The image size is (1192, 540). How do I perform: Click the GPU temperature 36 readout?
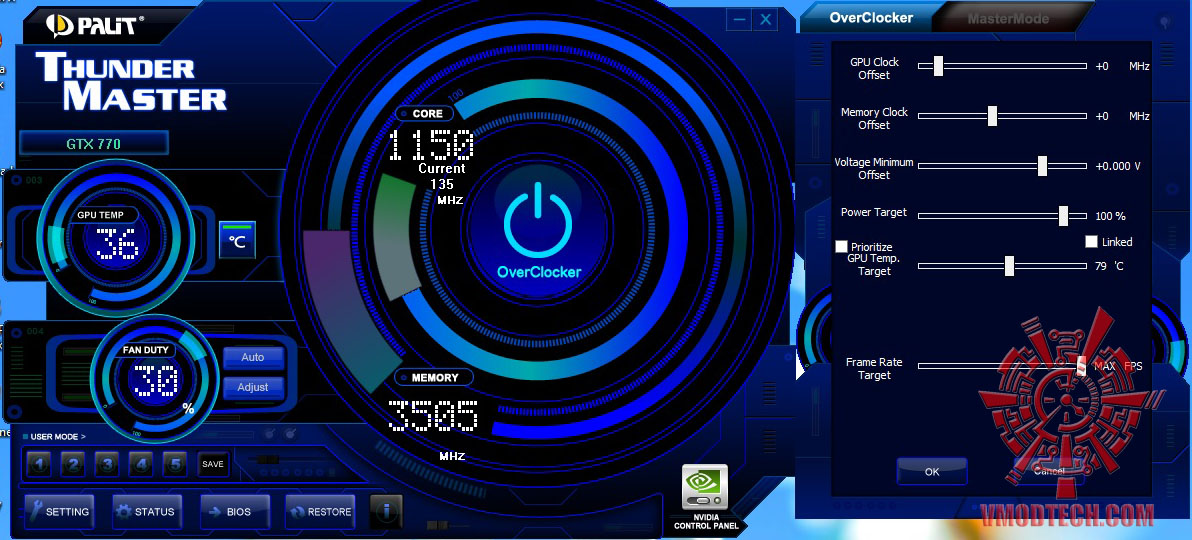pos(117,245)
